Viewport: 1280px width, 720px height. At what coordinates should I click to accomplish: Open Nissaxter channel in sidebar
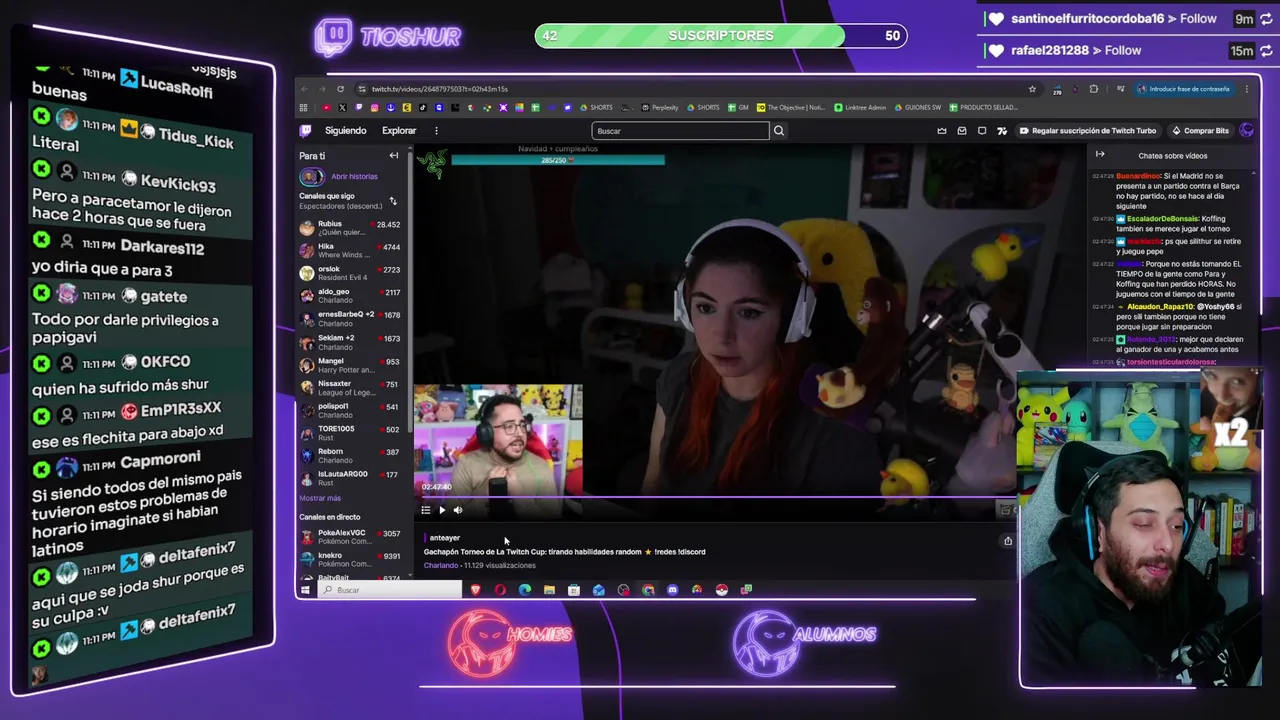click(x=350, y=388)
